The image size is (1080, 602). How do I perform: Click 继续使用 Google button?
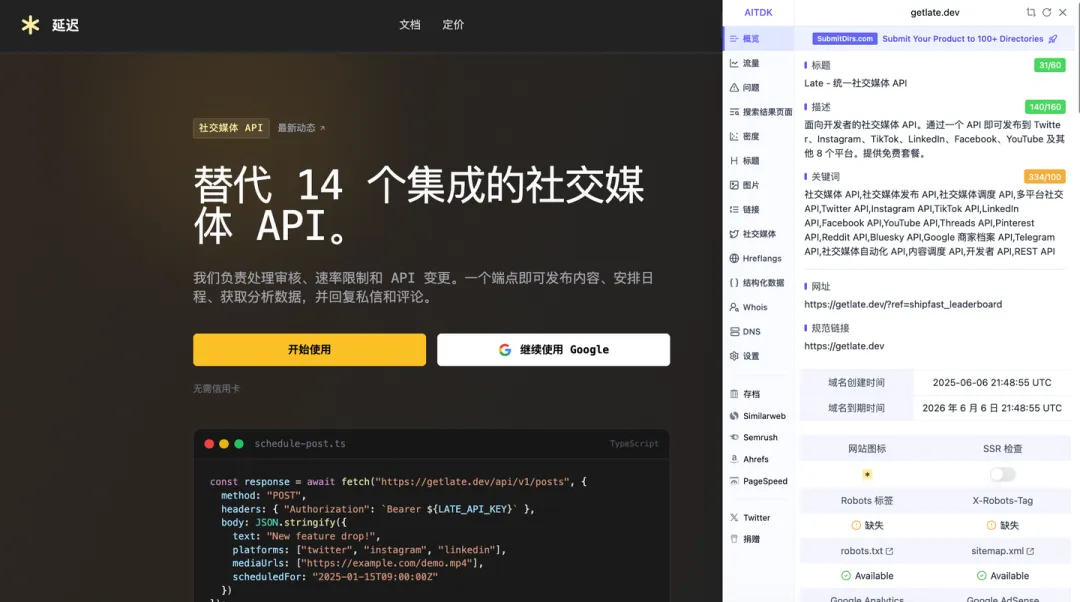point(553,350)
